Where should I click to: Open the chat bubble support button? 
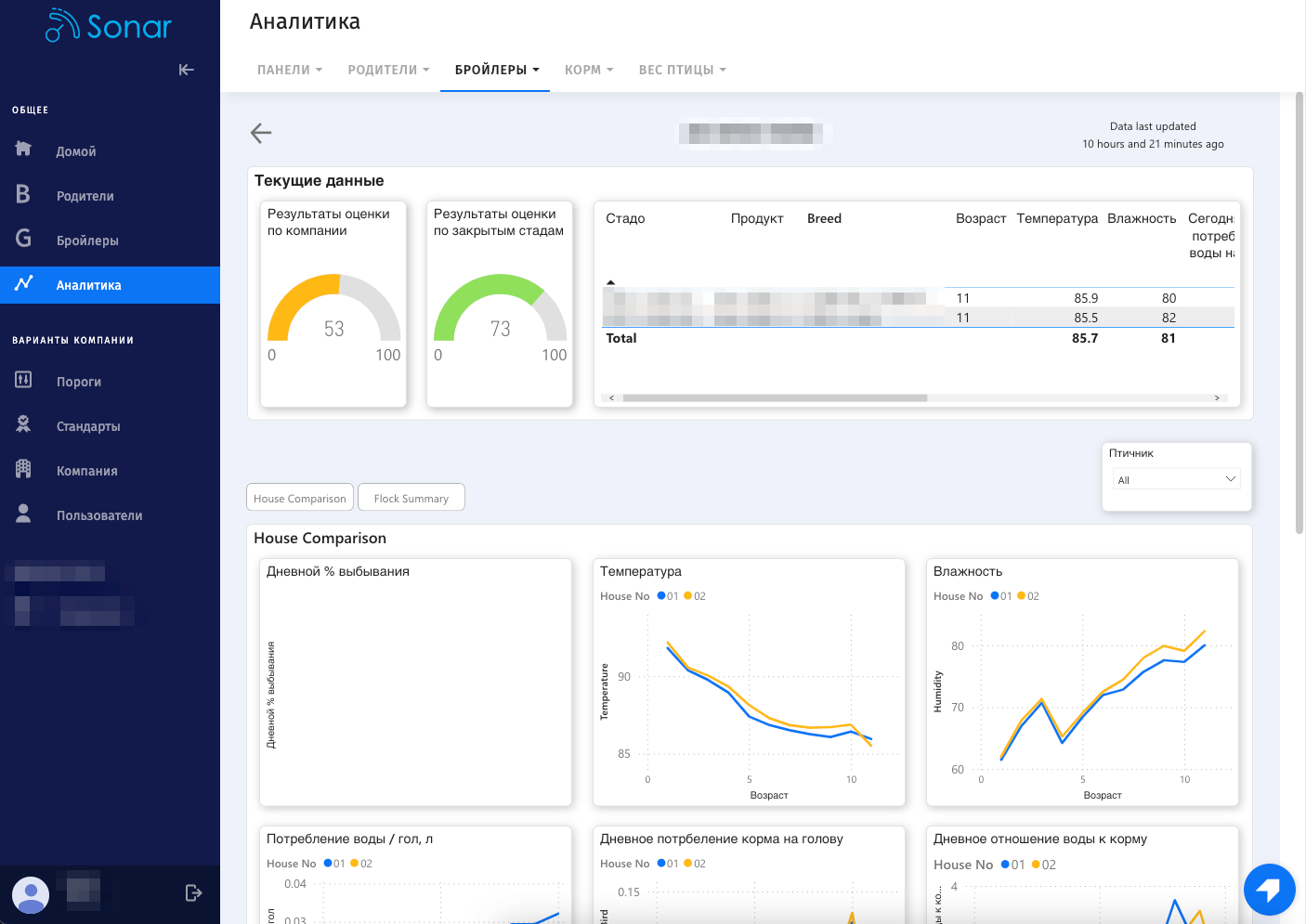(1270, 890)
